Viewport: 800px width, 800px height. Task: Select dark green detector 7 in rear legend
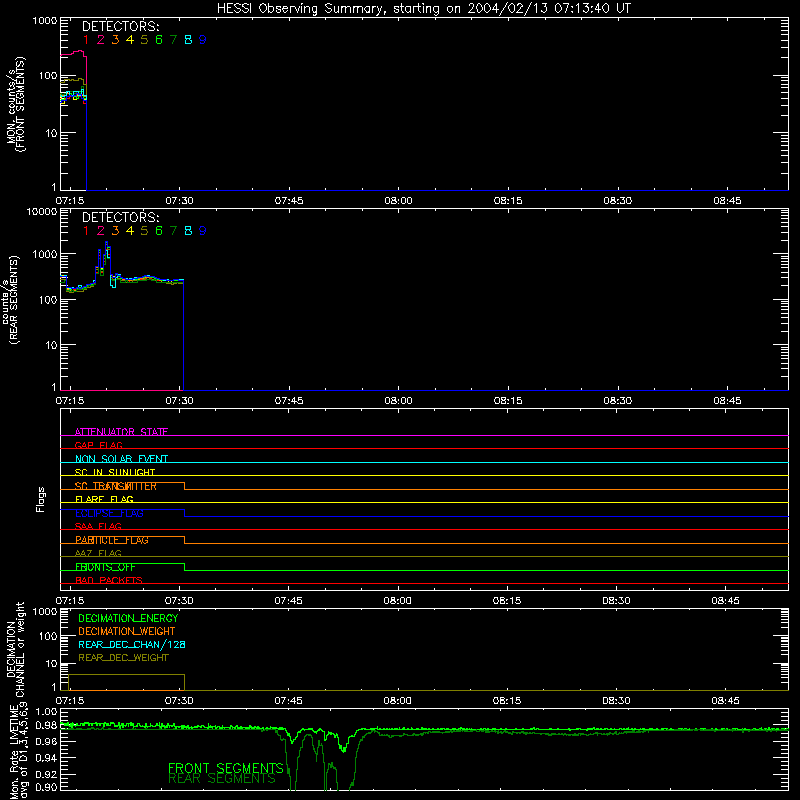tap(173, 231)
